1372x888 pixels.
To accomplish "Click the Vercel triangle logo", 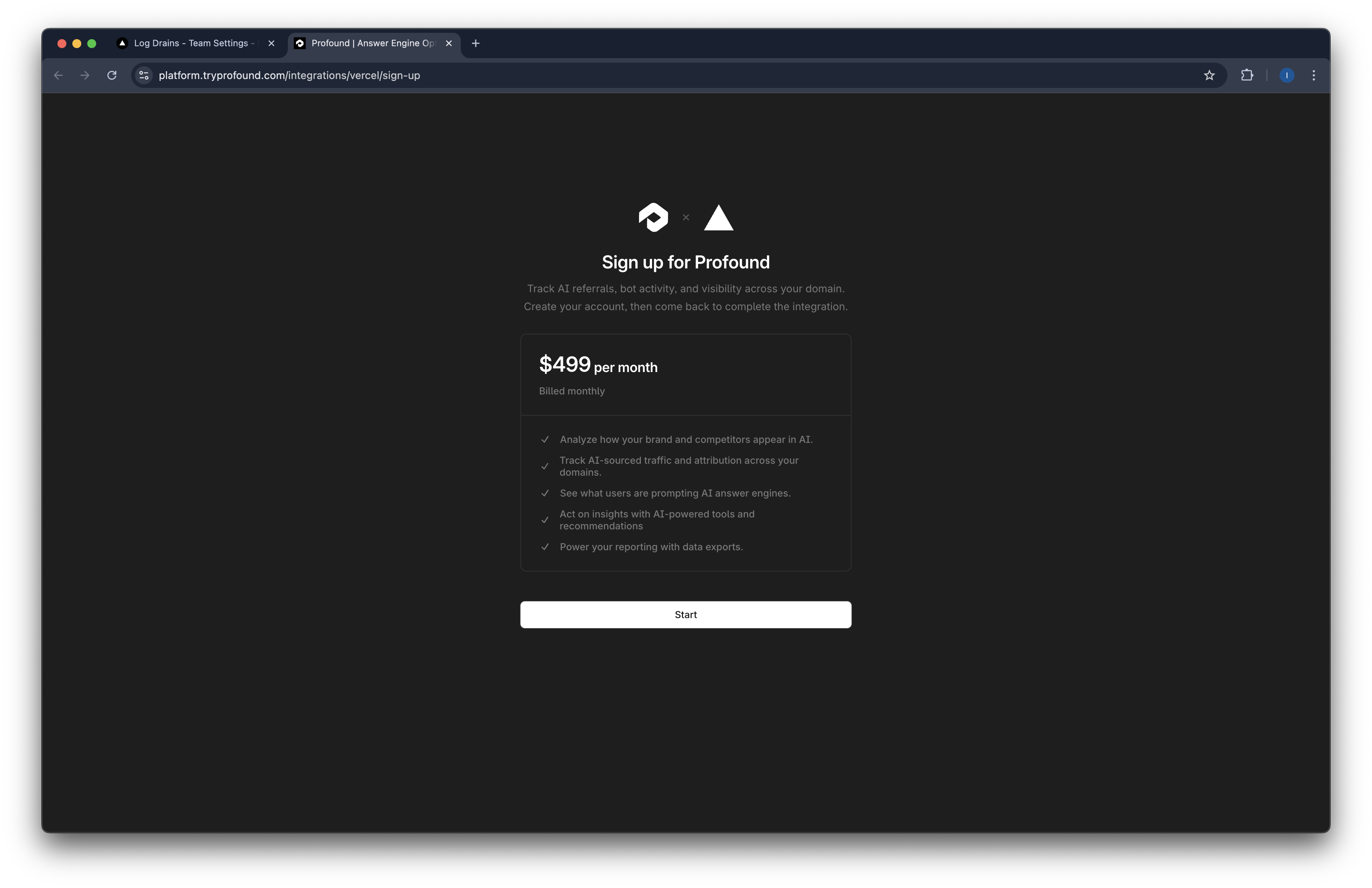I will pos(718,217).
